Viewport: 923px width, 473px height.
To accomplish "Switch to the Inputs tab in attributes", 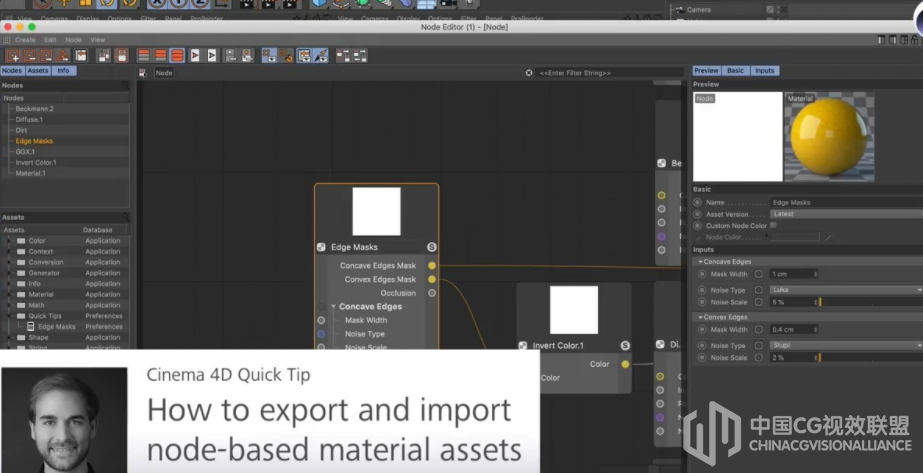I will pos(764,71).
